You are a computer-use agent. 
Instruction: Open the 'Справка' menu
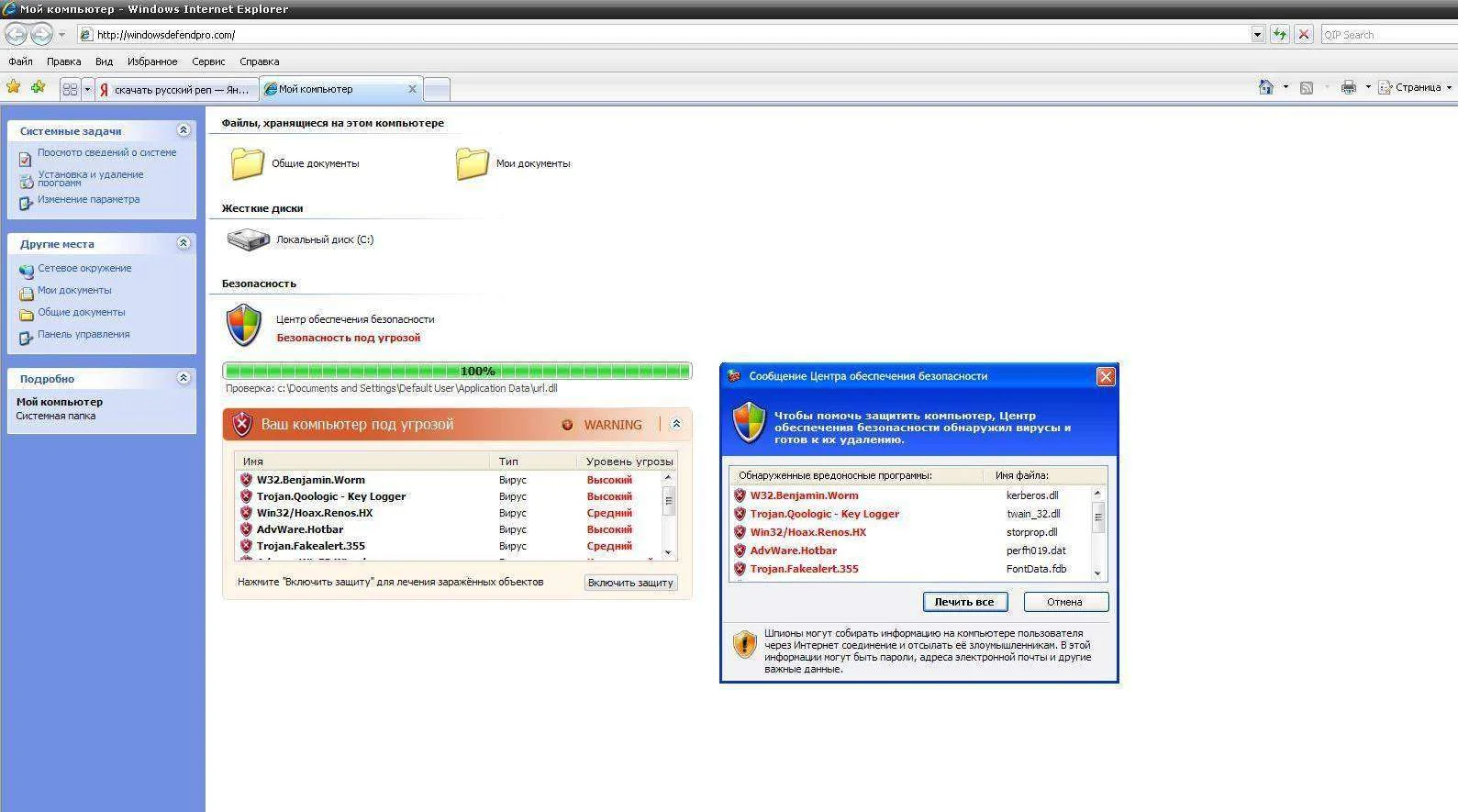point(259,61)
